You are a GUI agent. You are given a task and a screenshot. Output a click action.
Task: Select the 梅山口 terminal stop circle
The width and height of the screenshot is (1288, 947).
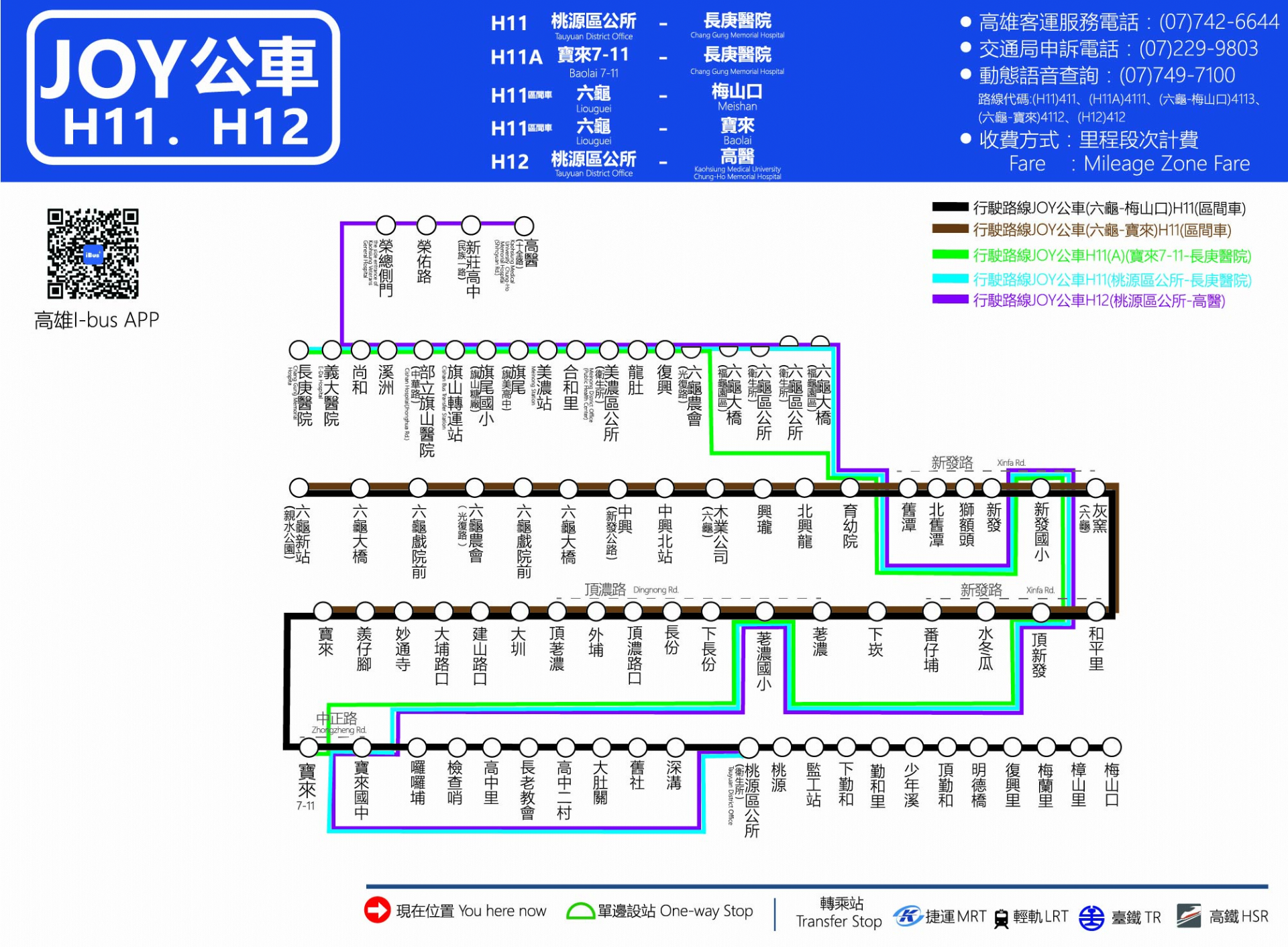pos(1112,746)
